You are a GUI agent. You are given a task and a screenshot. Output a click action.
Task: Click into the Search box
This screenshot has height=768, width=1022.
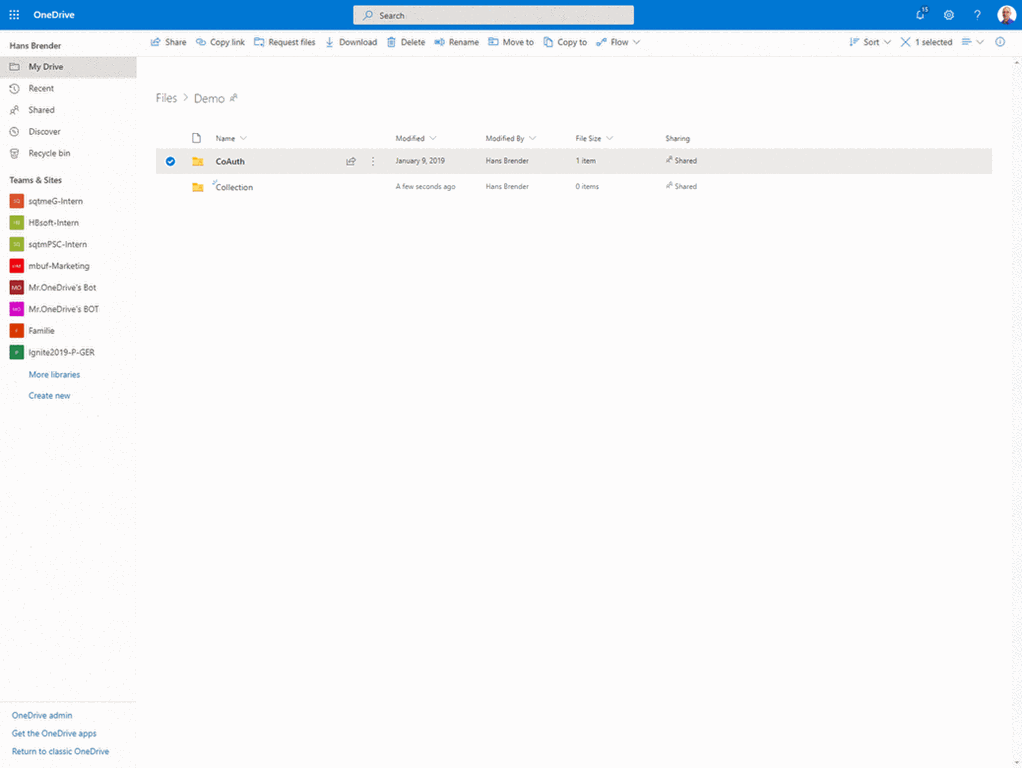[493, 15]
